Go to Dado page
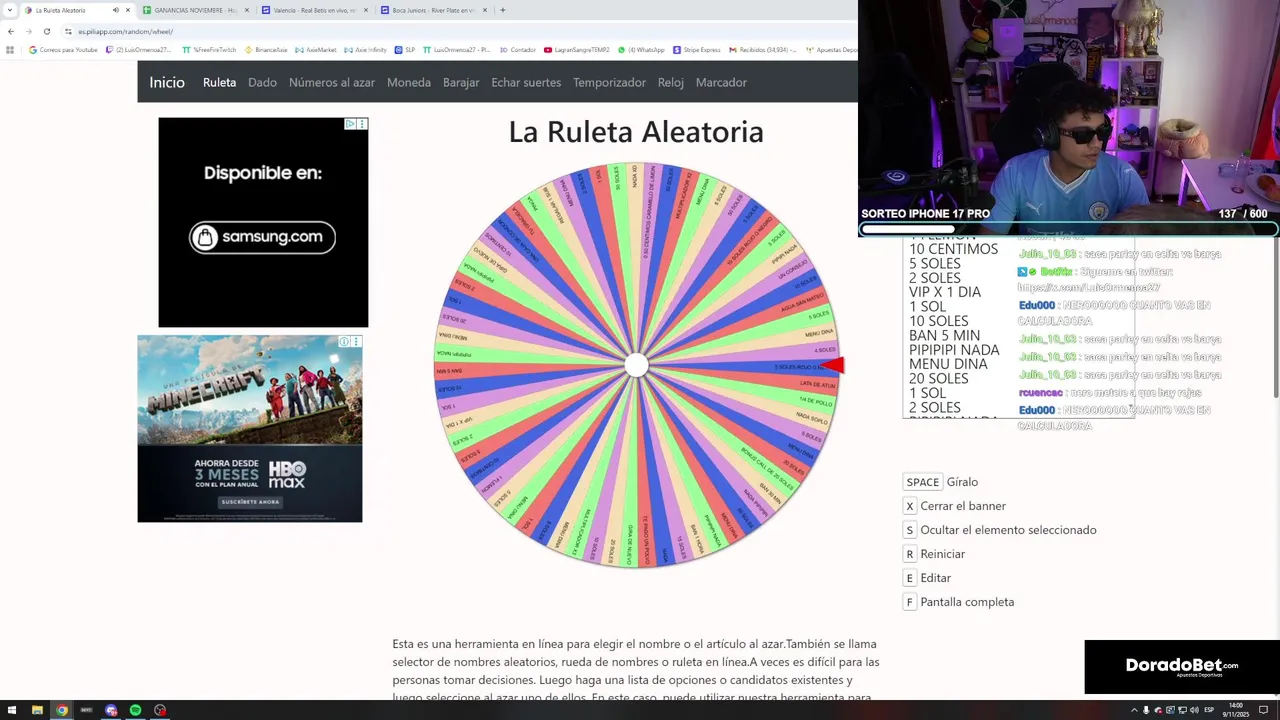The image size is (1280, 720). click(262, 82)
